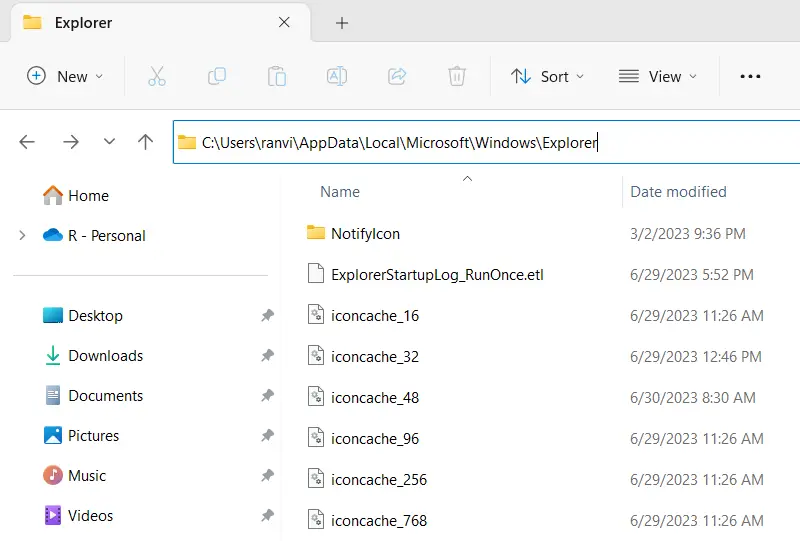Screen dimensions: 800x541
Task: Open Pictures in quick access
Action: coord(81,435)
